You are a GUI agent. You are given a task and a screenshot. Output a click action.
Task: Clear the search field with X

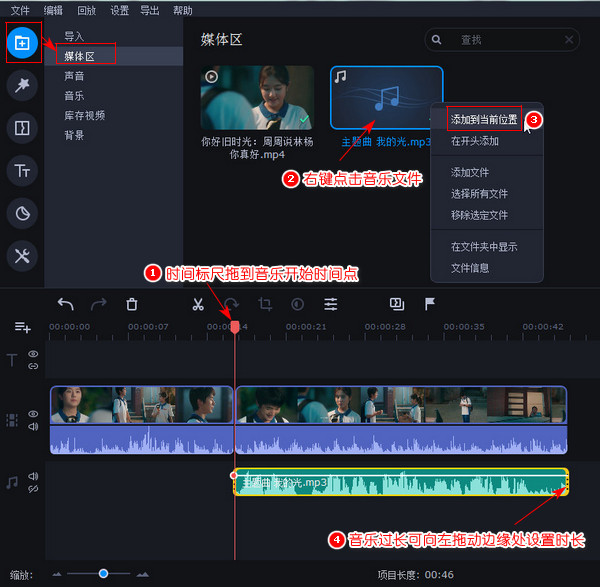point(569,39)
